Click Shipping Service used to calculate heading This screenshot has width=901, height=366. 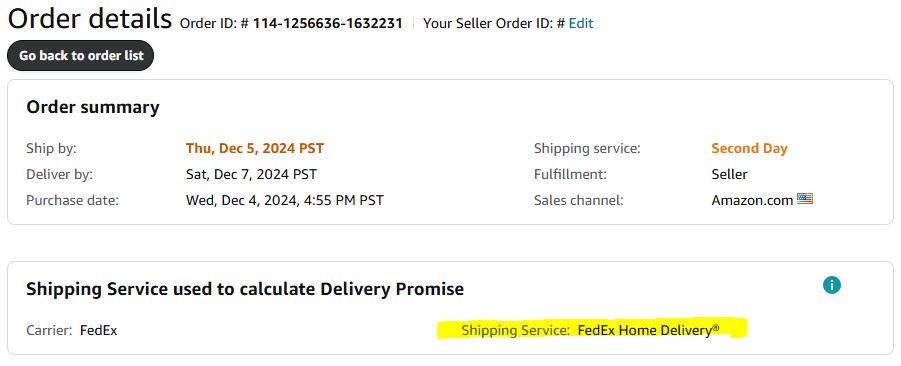(x=245, y=289)
